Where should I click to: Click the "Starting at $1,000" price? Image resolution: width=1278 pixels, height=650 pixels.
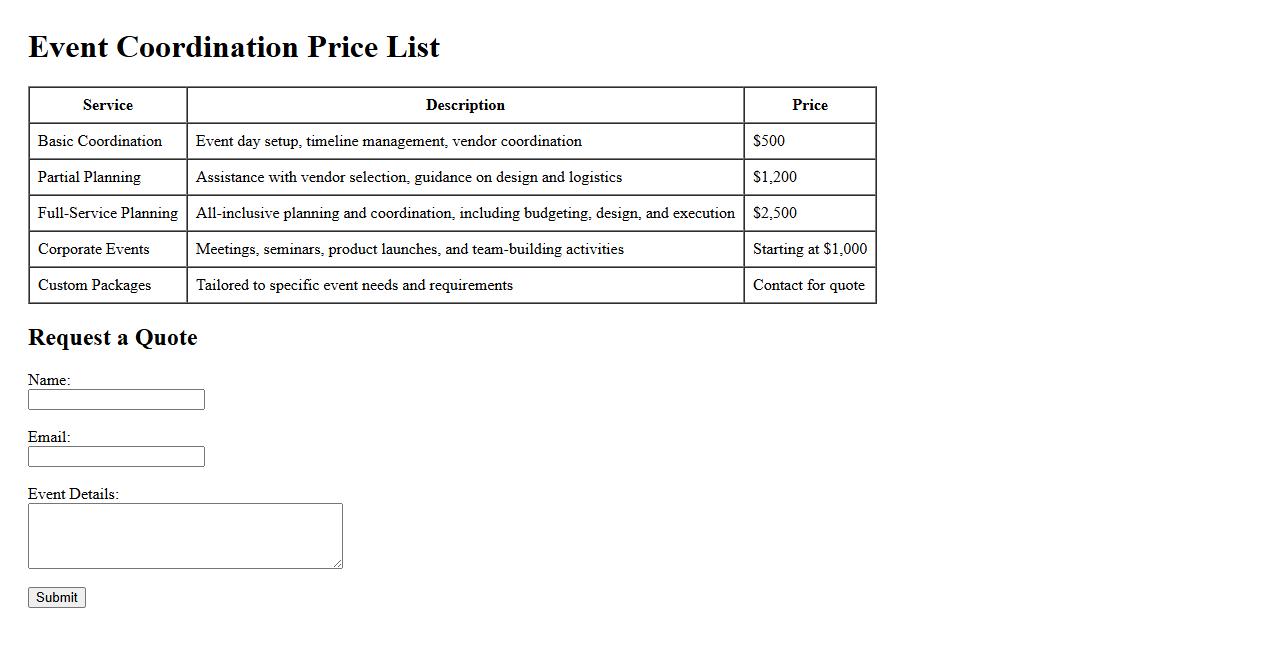click(810, 249)
